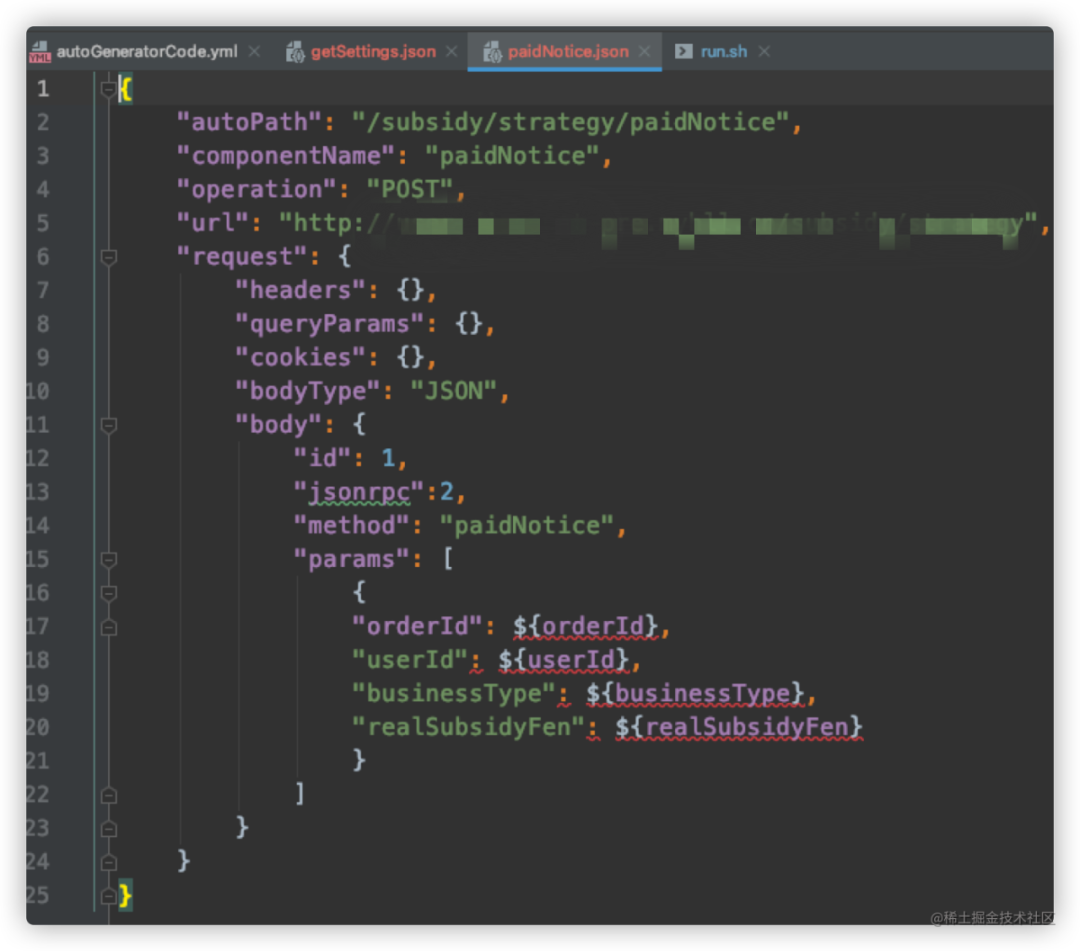Click line number 8 in the gutter
The height and width of the screenshot is (951, 1080).
point(43,324)
